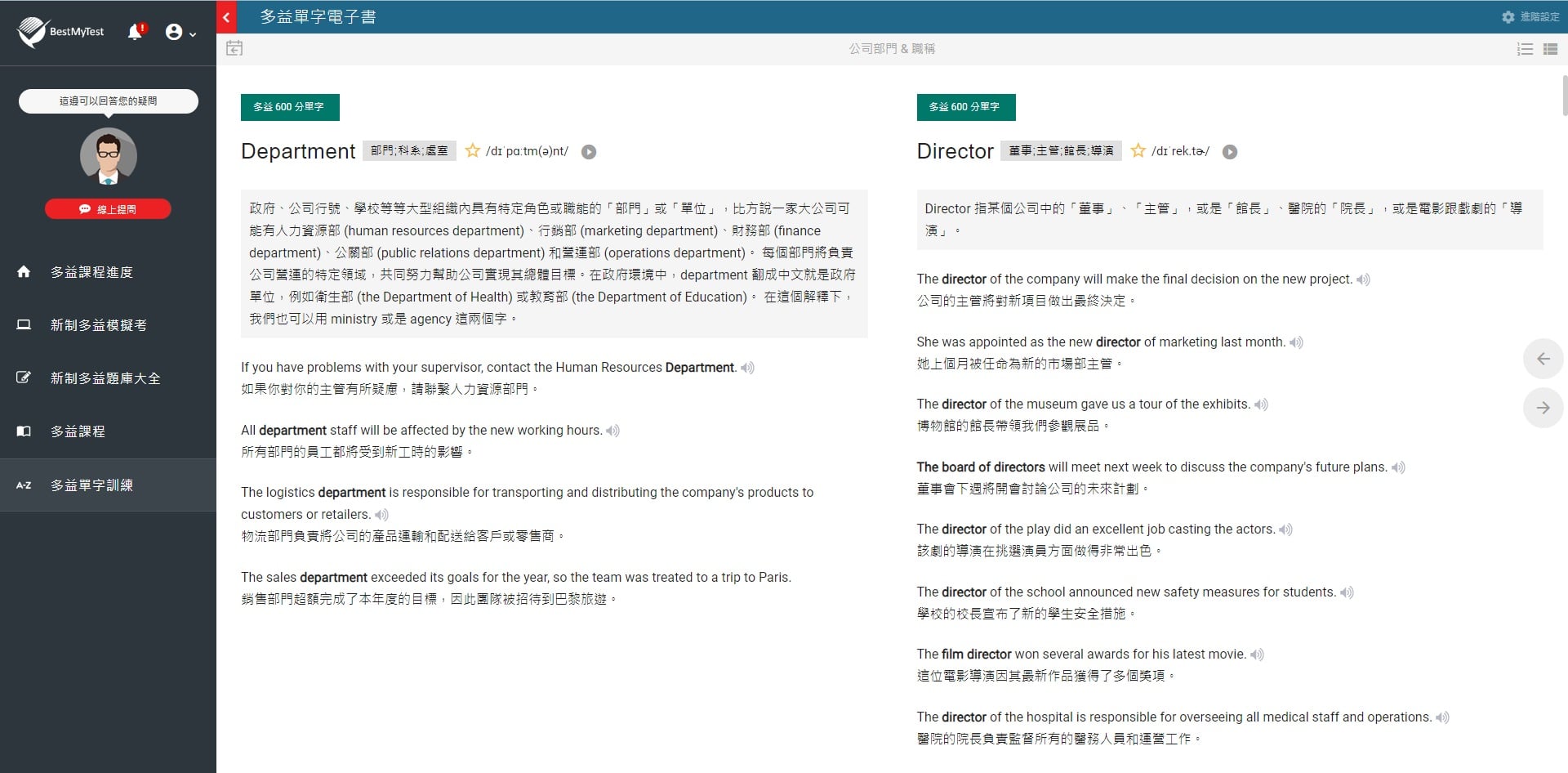Play audio for museum tour sentence
This screenshot has width=1568, height=773.
pos(1261,404)
